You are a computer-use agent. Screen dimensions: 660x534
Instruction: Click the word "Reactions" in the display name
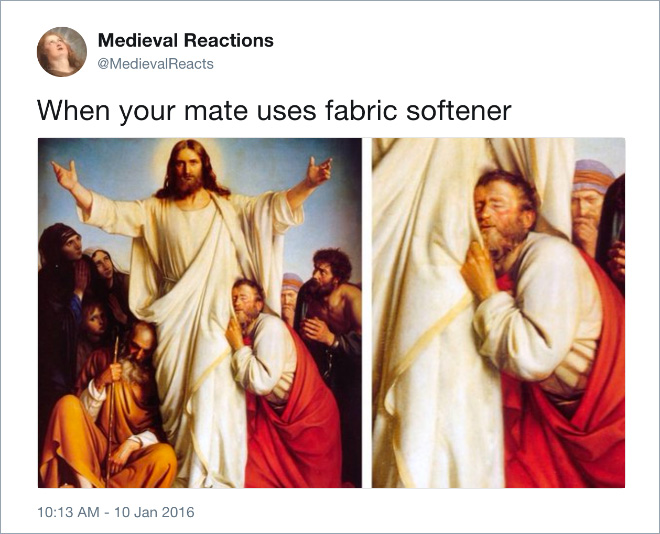[x=229, y=40]
